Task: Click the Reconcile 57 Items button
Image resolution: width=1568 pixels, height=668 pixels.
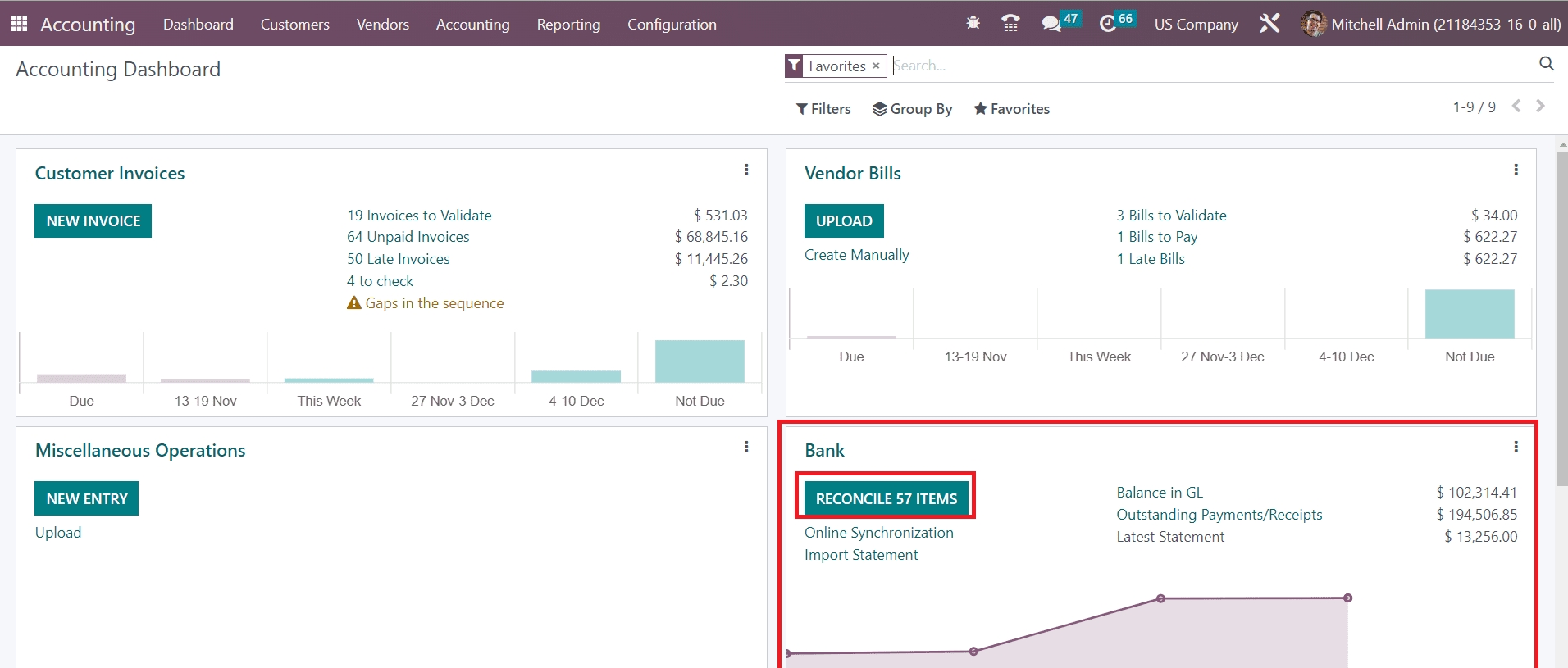Action: tap(886, 498)
